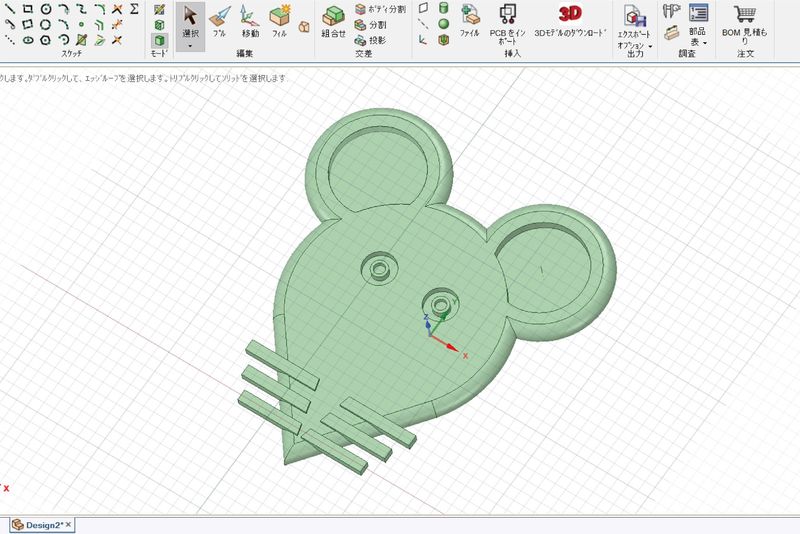The image size is (800, 534).
Task: Click the Shell tool icon
Action: pyautogui.click(x=444, y=40)
